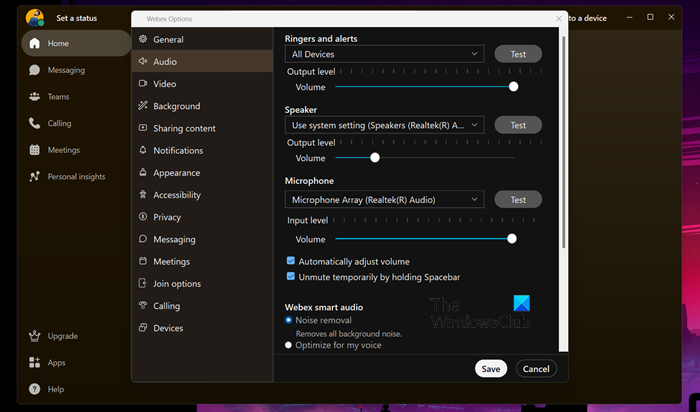Click Set a status text
The height and width of the screenshot is (412, 700).
[x=76, y=18]
